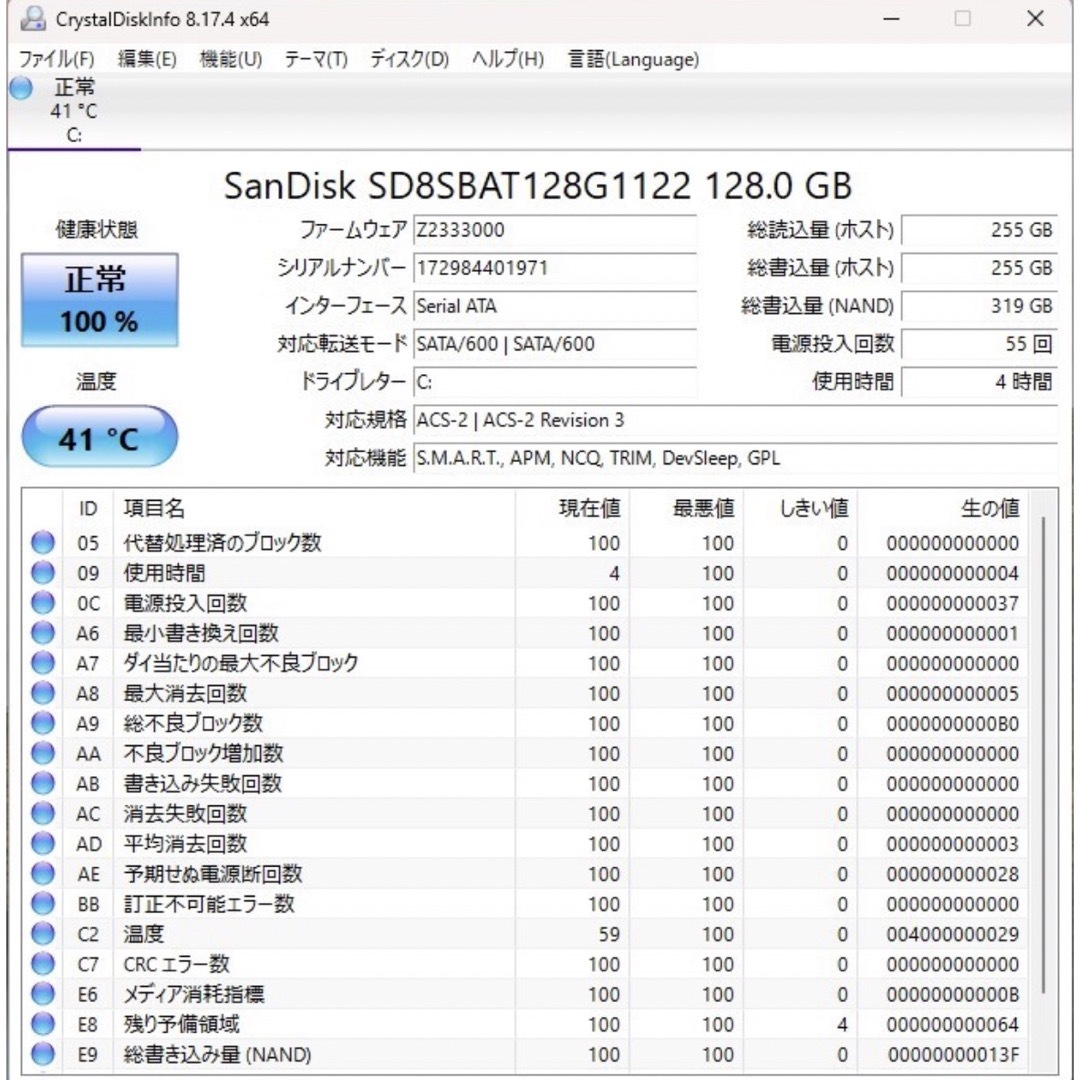Image resolution: width=1080 pixels, height=1080 pixels.
Task: Click threshold value 4 in E8 row
Action: click(842, 1024)
